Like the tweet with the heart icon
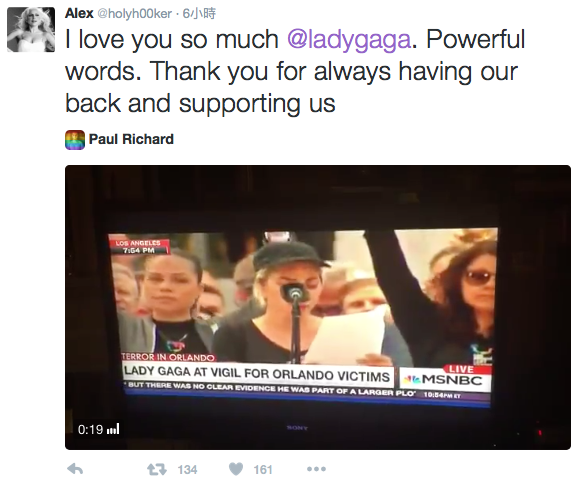This screenshot has width=580, height=482. click(236, 469)
